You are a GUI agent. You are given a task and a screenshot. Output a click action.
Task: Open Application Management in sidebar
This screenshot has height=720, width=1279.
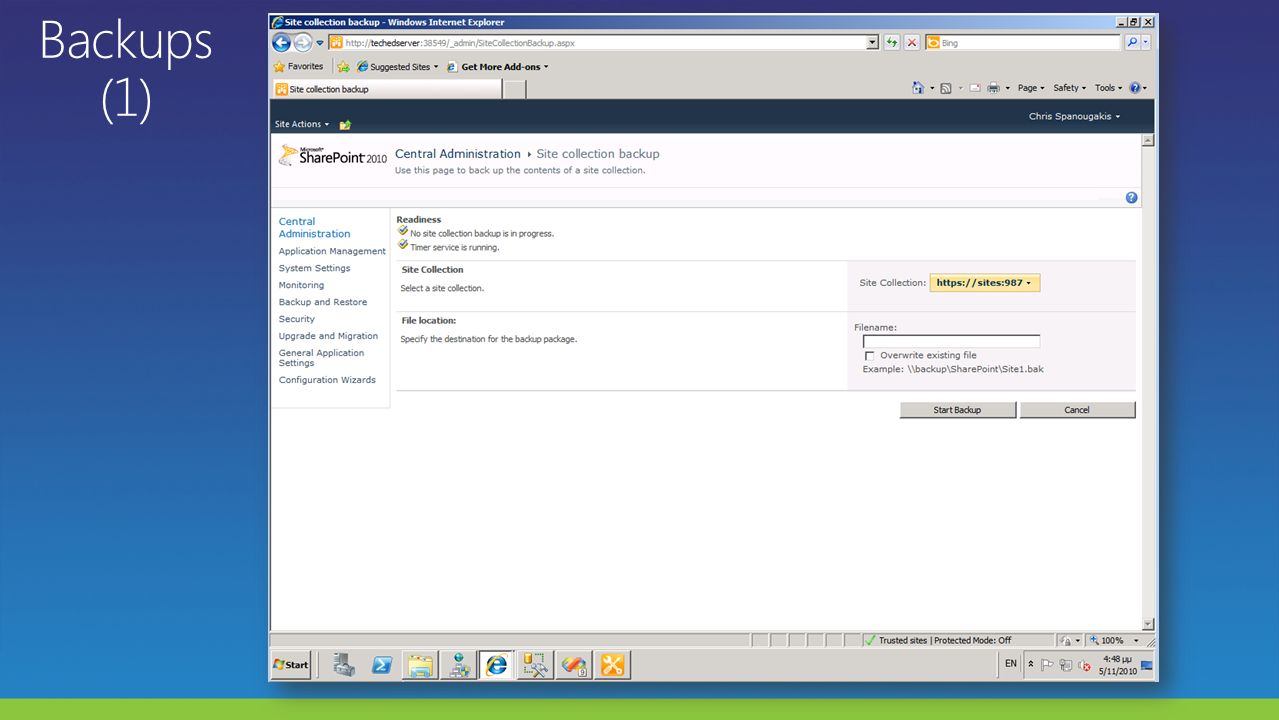coord(332,251)
